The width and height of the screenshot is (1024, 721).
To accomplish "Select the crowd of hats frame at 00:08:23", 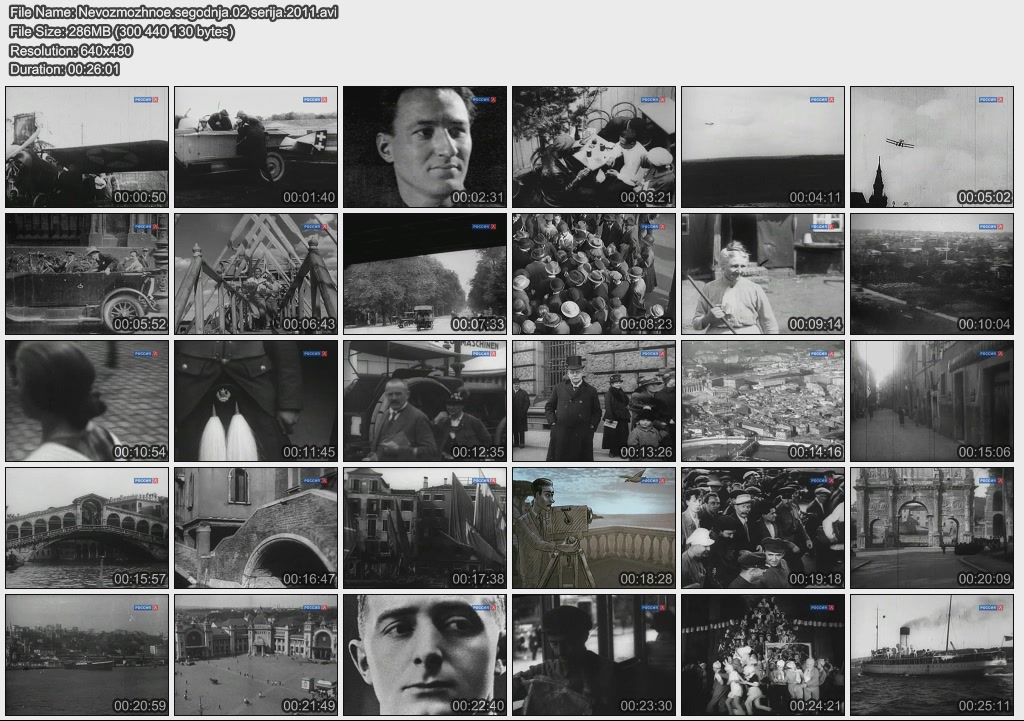I will coord(594,274).
